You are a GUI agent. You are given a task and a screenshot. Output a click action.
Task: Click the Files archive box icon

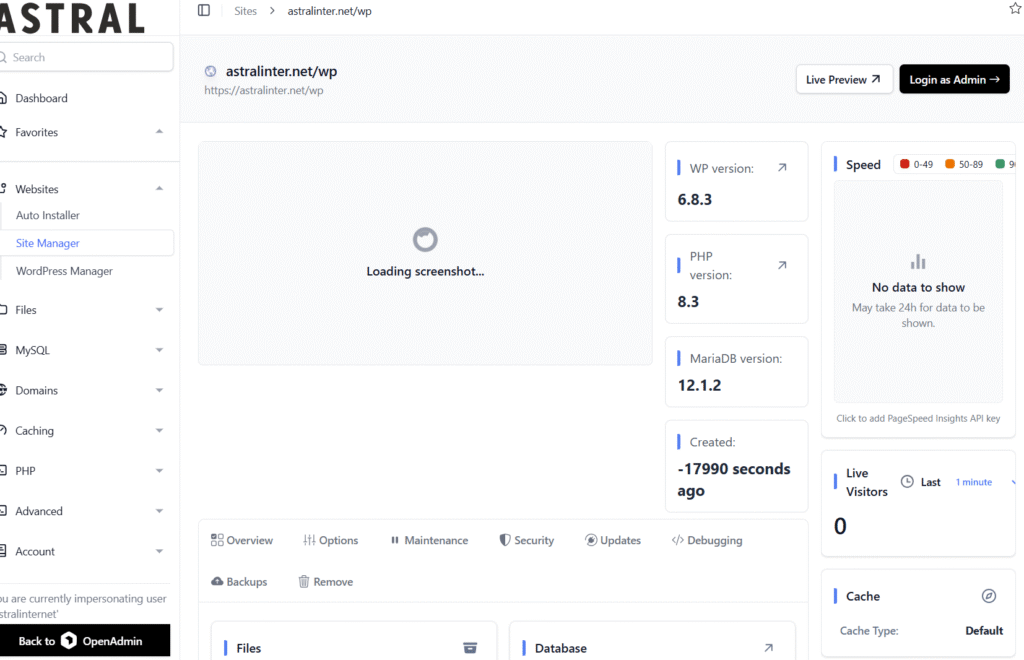click(470, 648)
